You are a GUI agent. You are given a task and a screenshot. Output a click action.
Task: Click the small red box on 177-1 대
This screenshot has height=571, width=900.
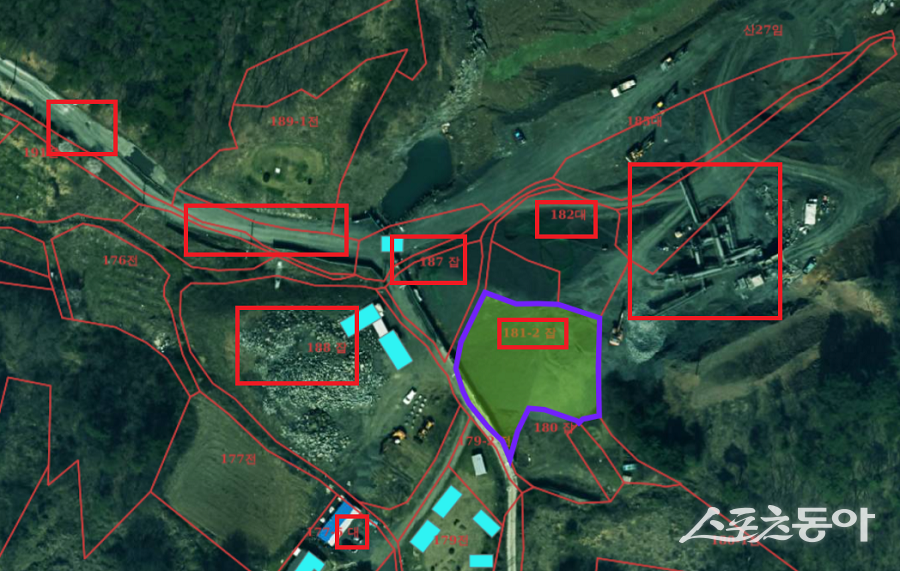click(352, 532)
